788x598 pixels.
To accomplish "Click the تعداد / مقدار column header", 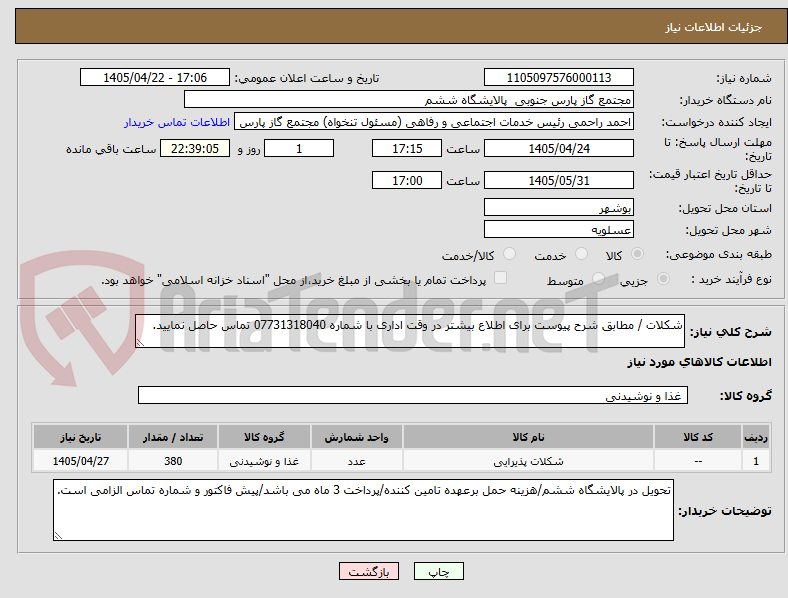I will (x=173, y=437).
